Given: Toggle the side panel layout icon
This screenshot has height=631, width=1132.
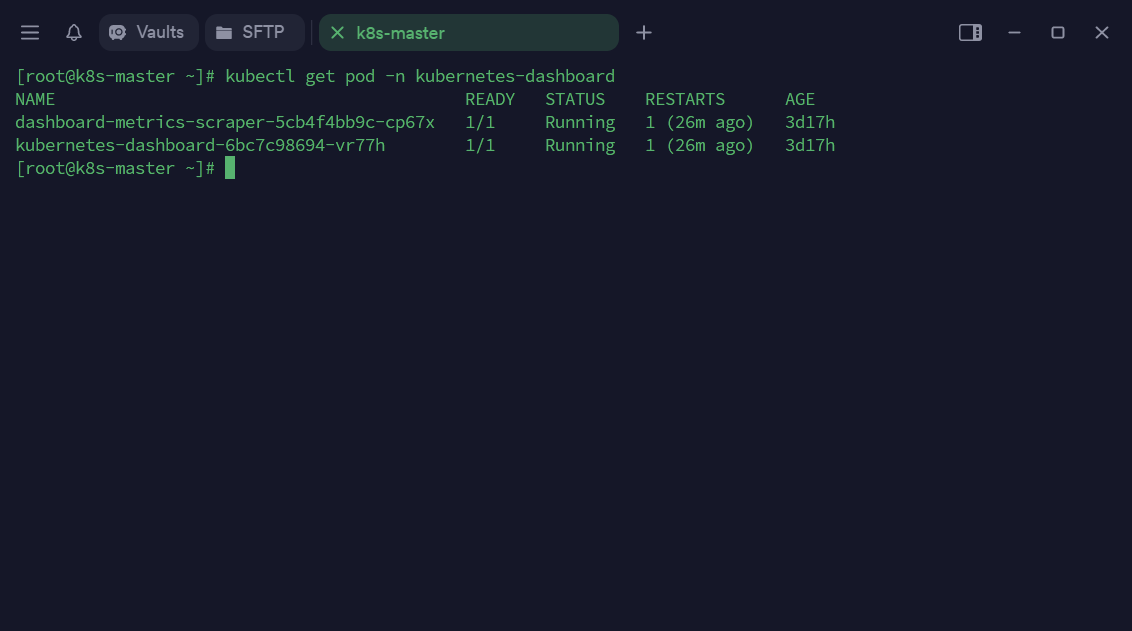Looking at the screenshot, I should tap(970, 33).
